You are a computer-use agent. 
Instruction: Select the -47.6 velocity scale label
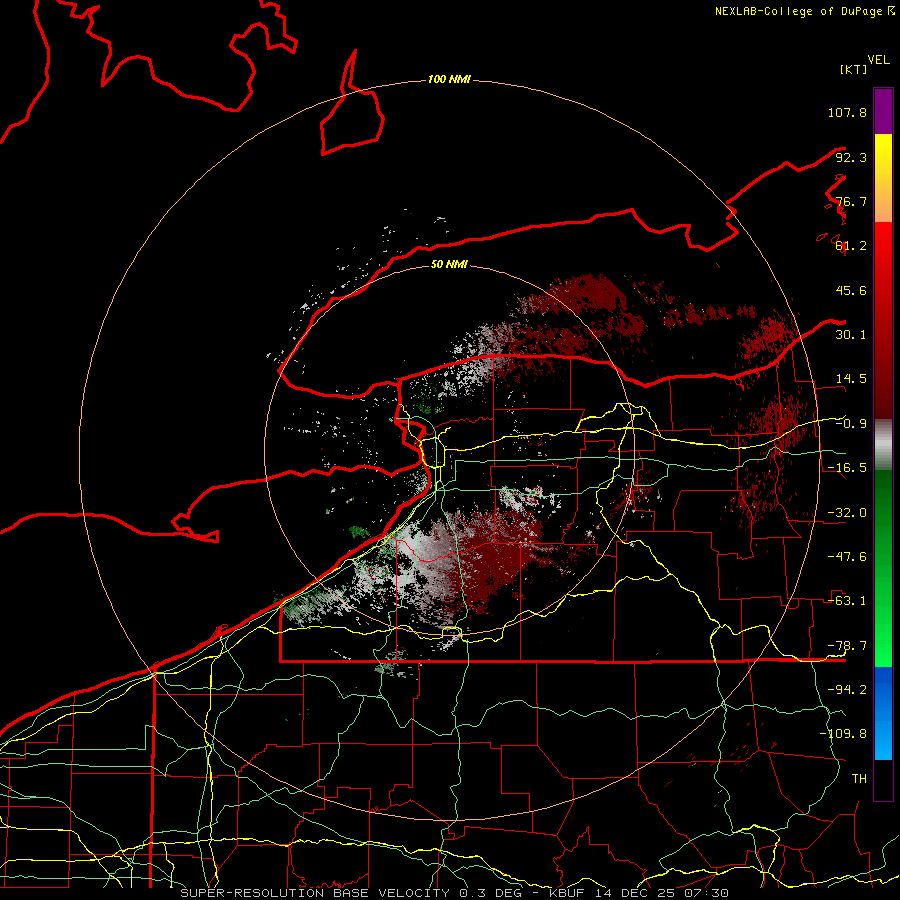[x=847, y=557]
